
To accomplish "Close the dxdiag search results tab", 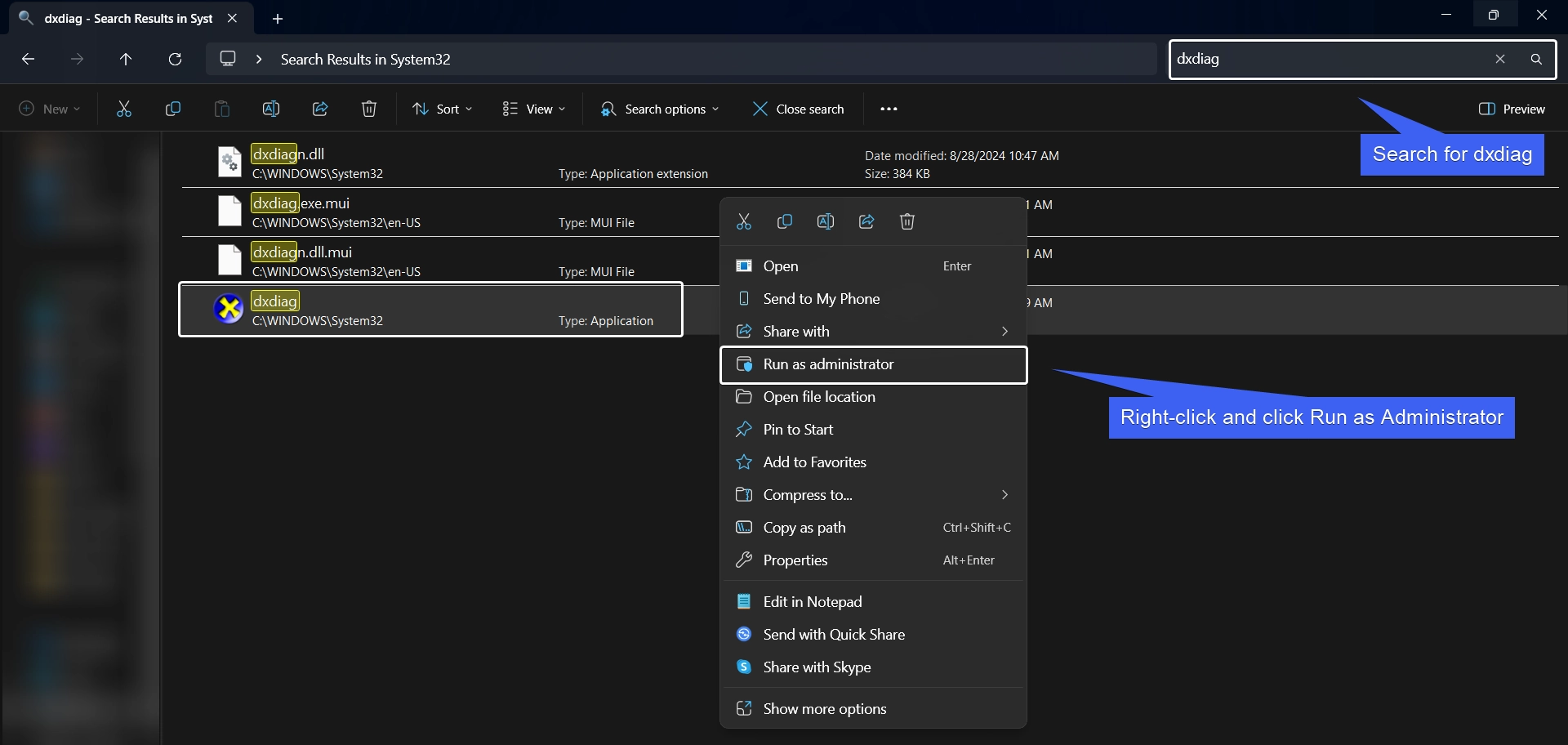I will [x=232, y=18].
